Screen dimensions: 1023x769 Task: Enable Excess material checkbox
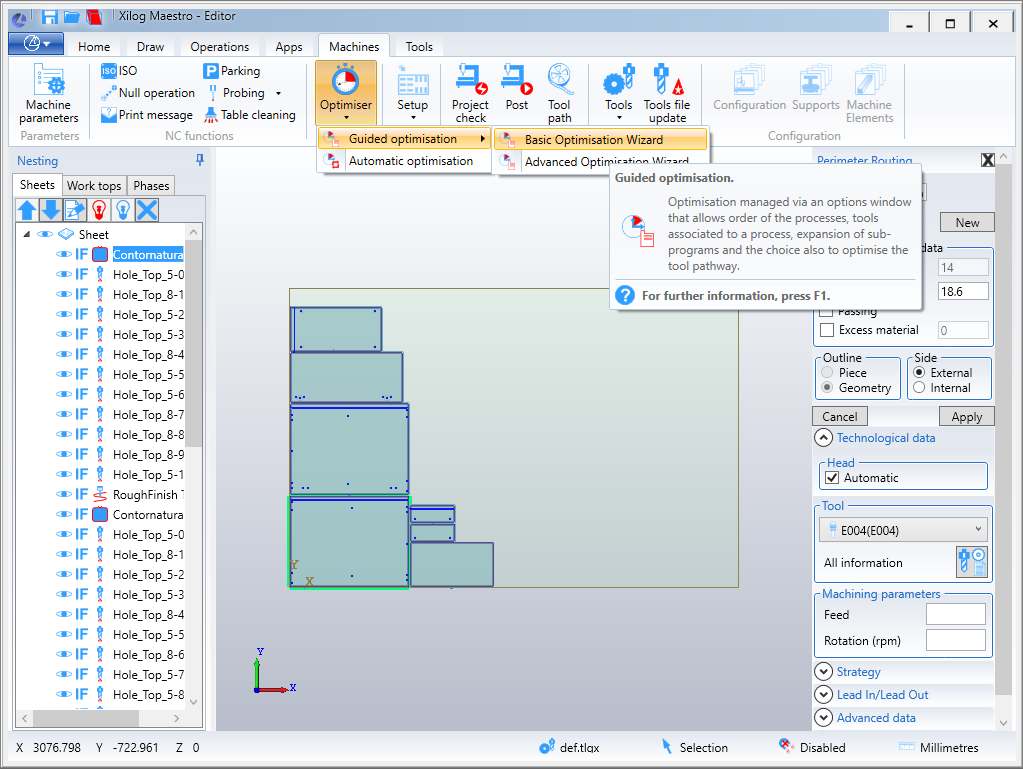[827, 330]
